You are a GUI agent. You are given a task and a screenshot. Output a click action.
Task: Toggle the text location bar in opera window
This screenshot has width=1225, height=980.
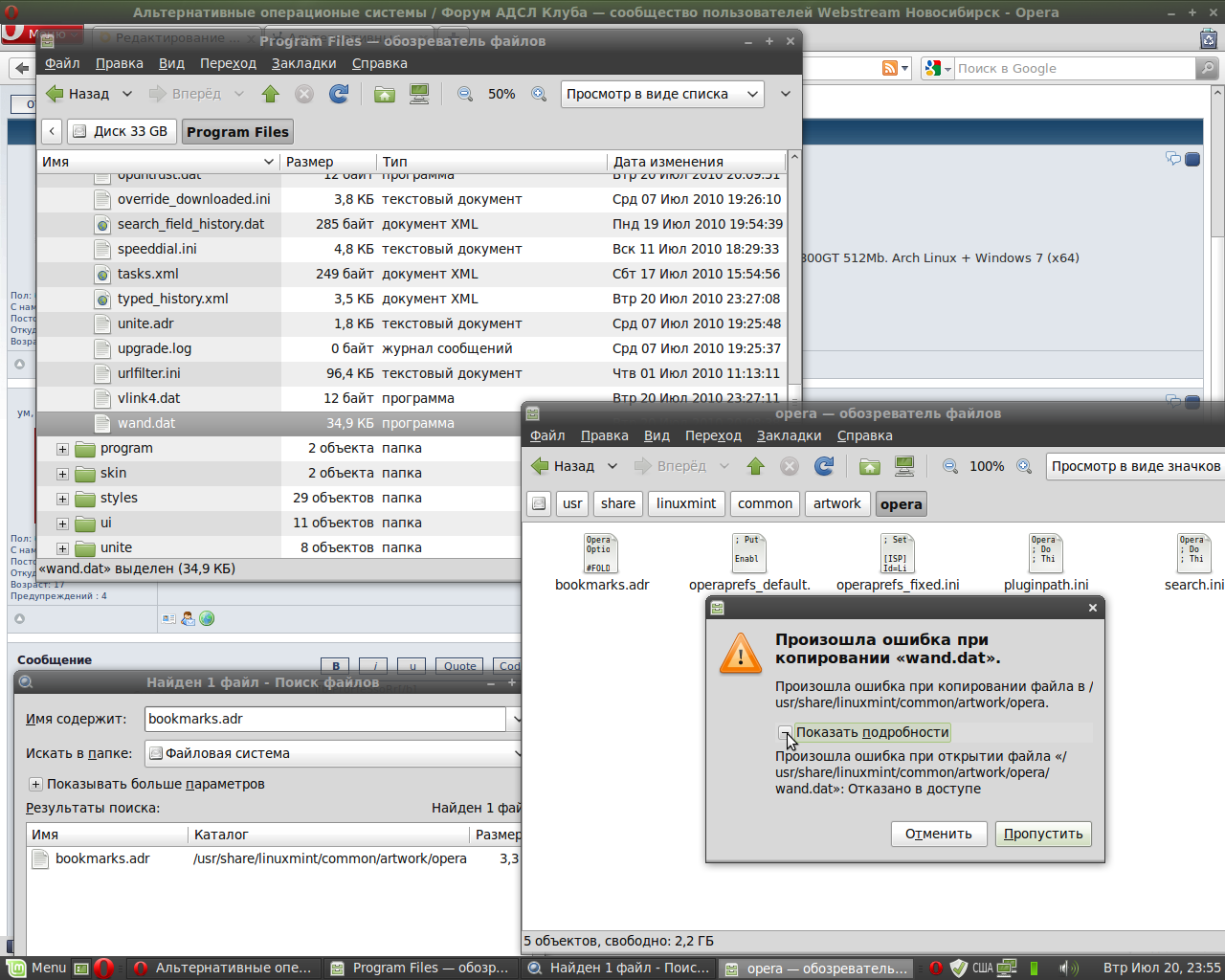click(539, 503)
